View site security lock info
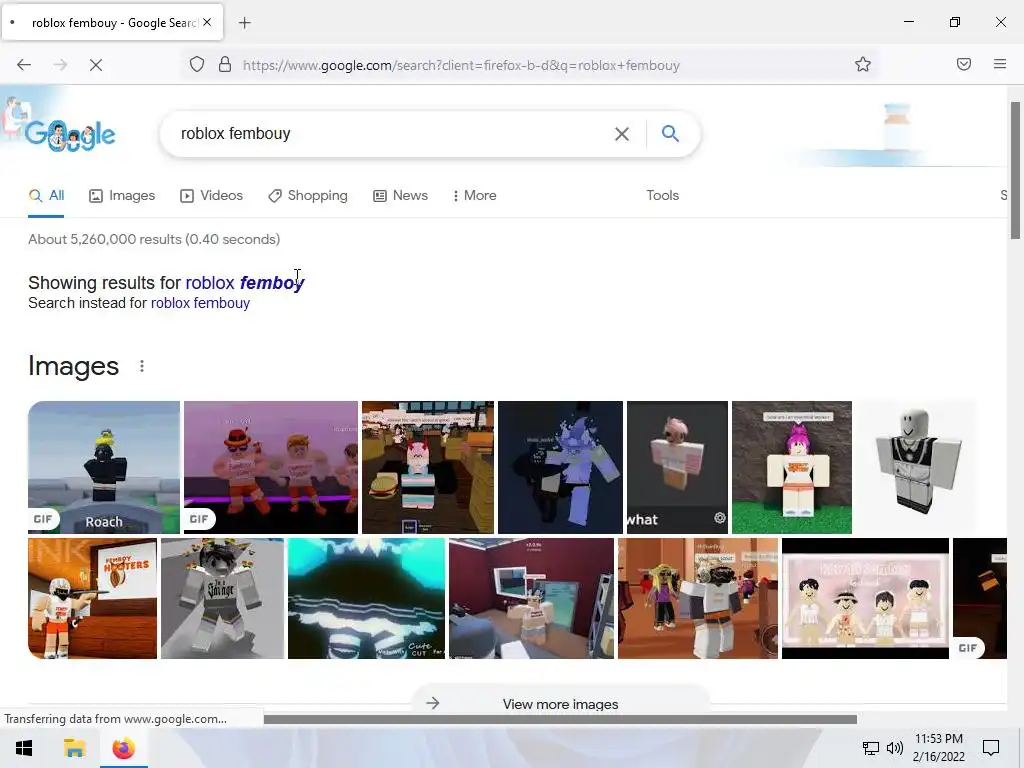This screenshot has height=768, width=1024. pos(225,65)
